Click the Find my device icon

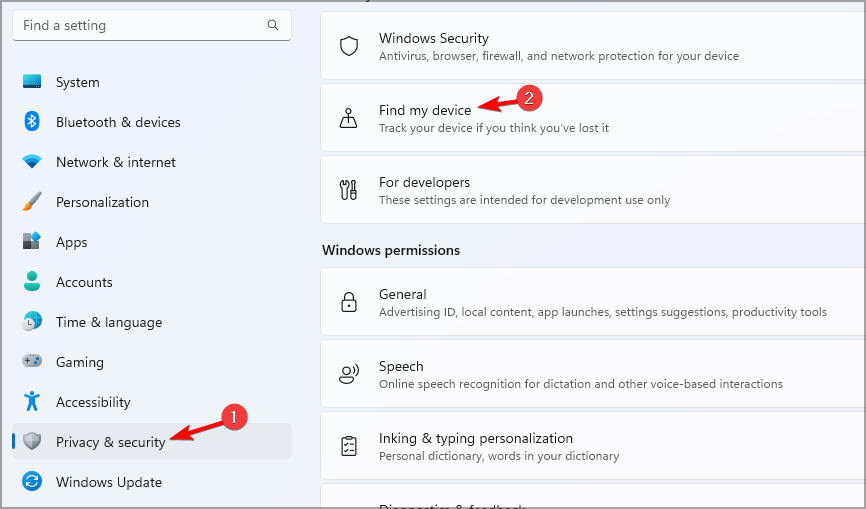[348, 118]
